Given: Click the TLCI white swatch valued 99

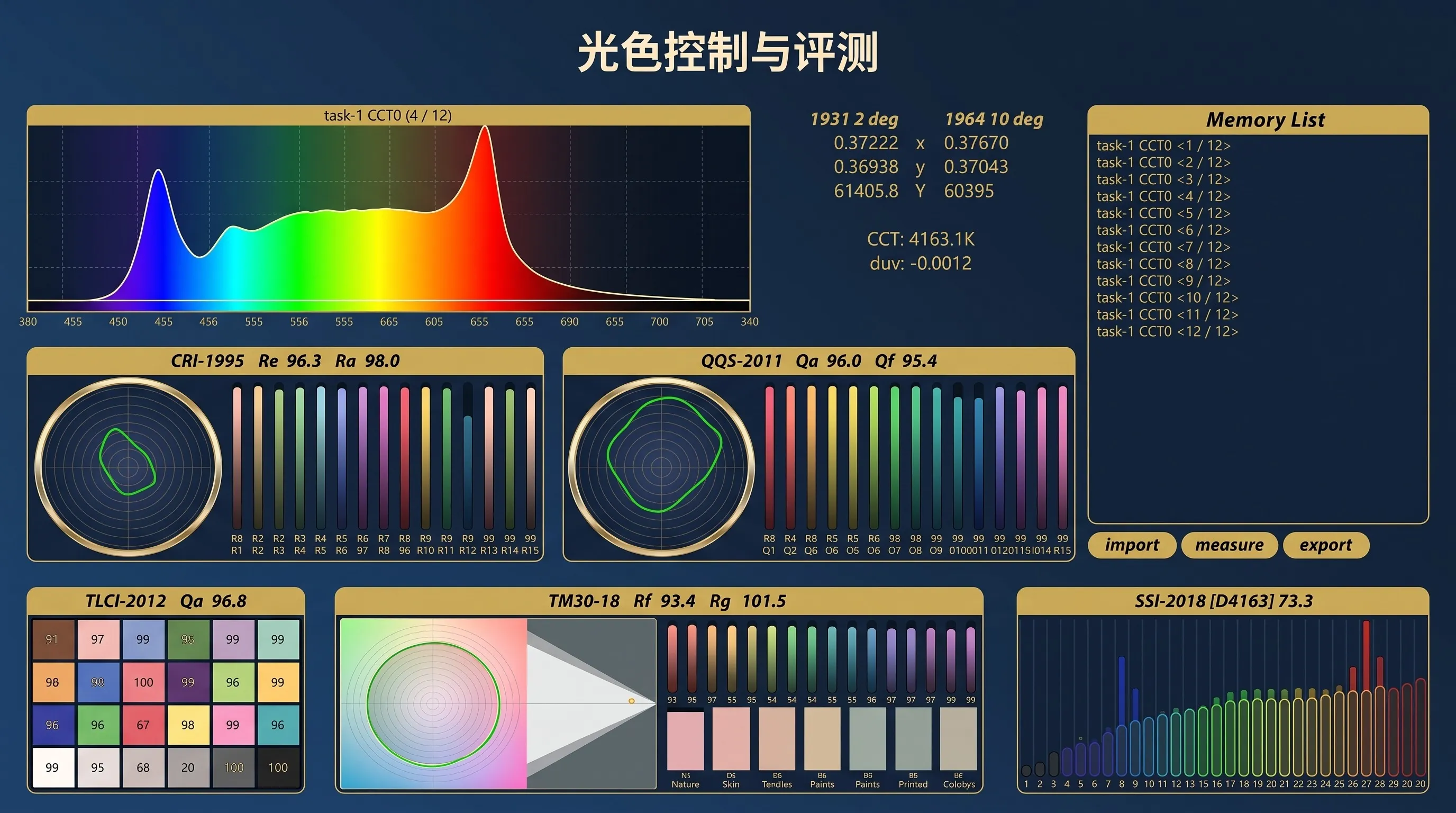Looking at the screenshot, I should point(52,768).
